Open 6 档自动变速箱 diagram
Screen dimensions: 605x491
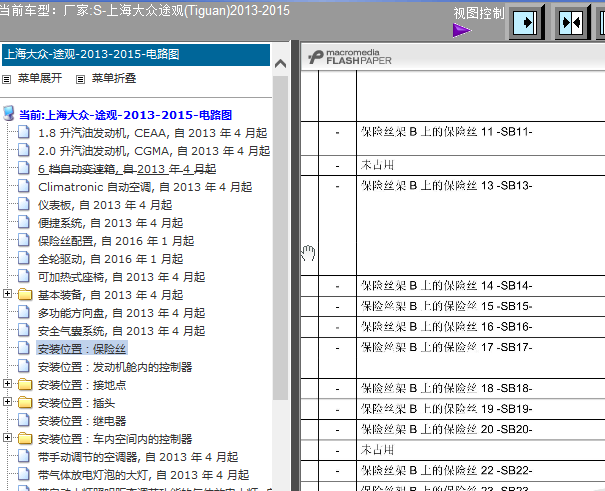tap(127, 169)
